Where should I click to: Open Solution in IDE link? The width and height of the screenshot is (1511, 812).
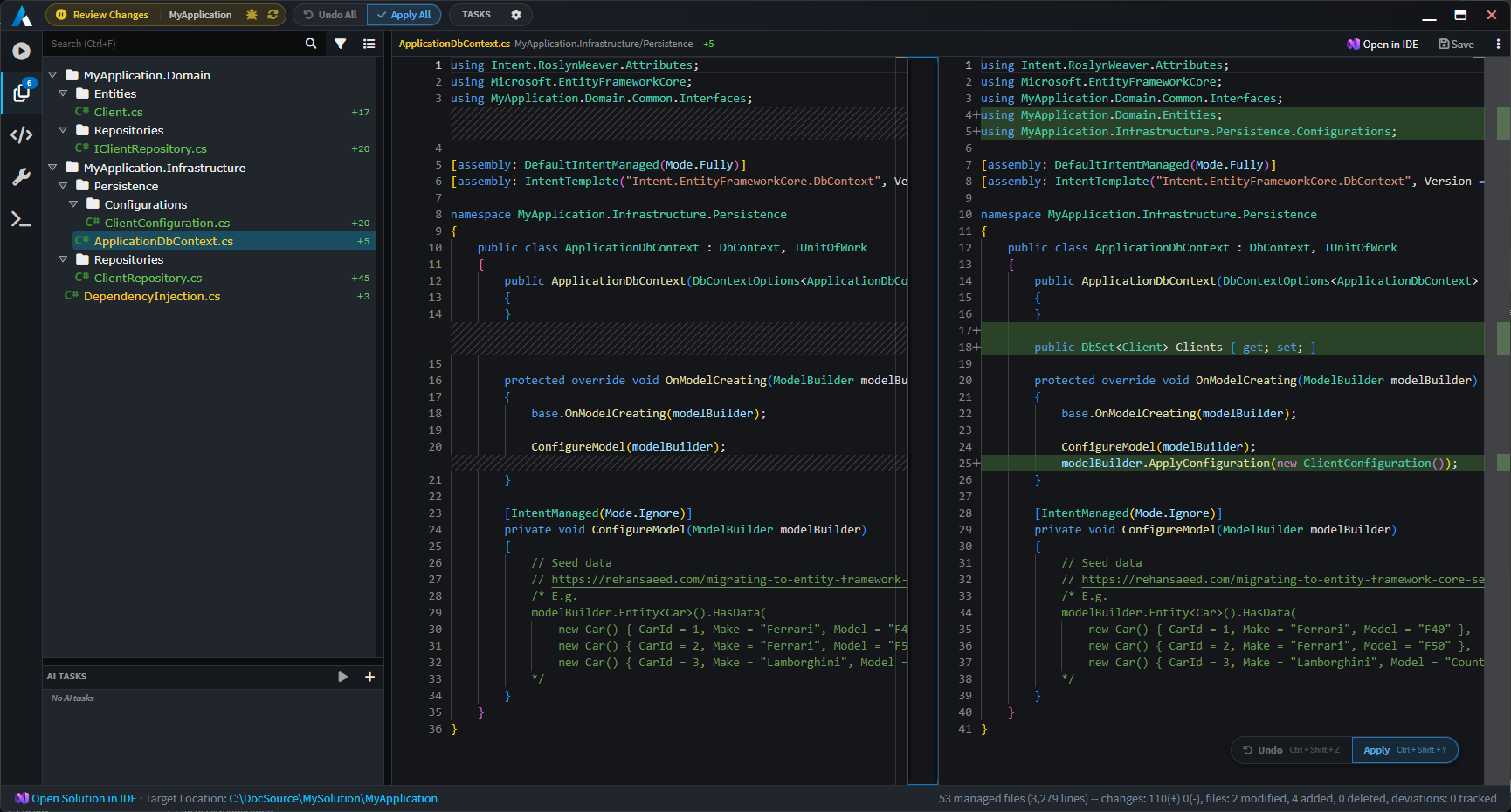coord(84,798)
